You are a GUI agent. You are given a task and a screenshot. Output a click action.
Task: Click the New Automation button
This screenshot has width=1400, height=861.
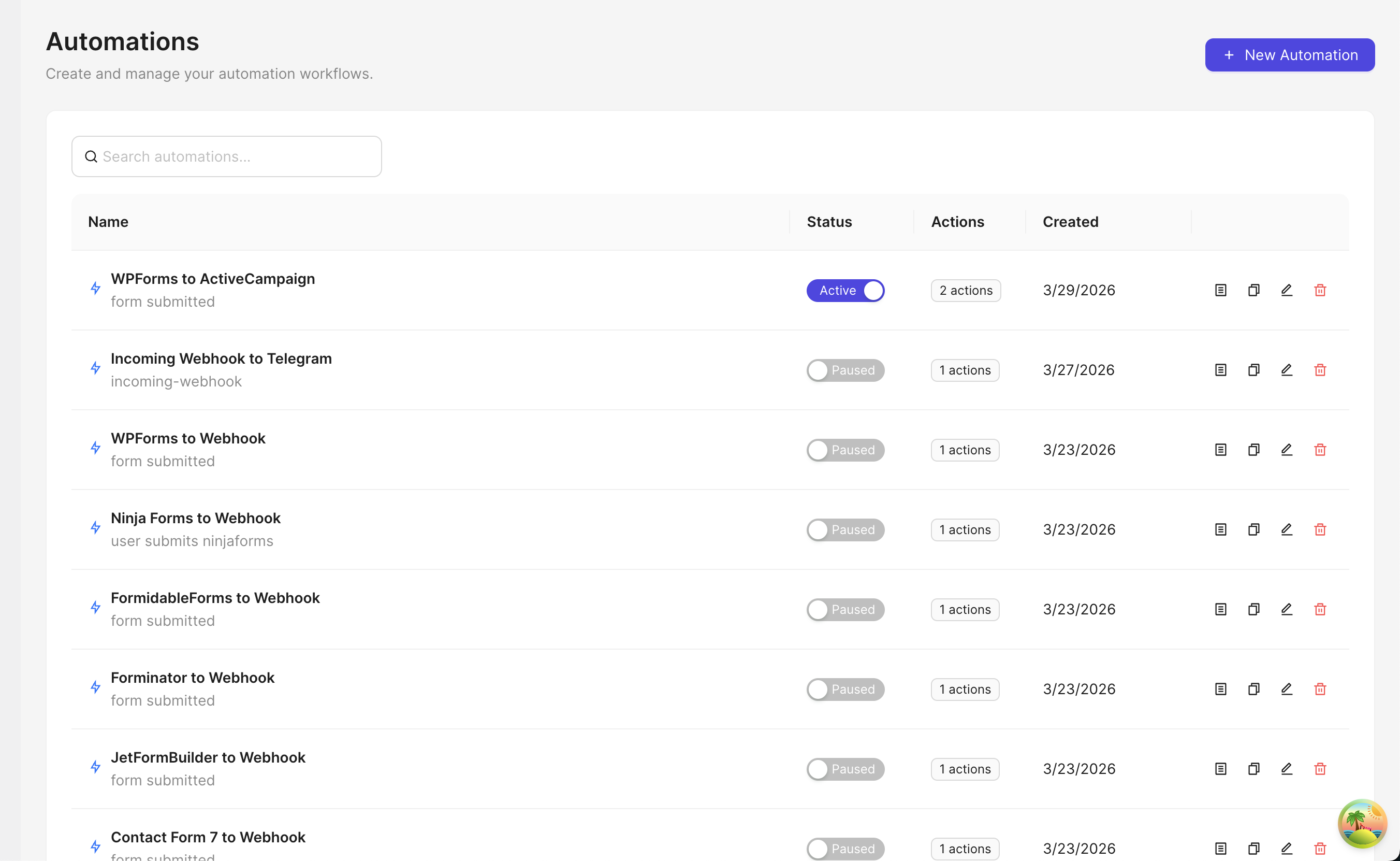[x=1289, y=55]
